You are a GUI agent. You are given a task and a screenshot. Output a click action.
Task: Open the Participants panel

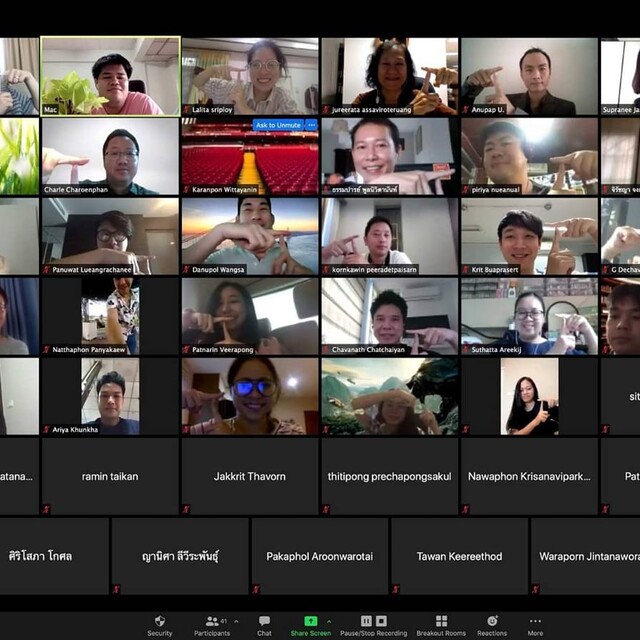click(212, 625)
